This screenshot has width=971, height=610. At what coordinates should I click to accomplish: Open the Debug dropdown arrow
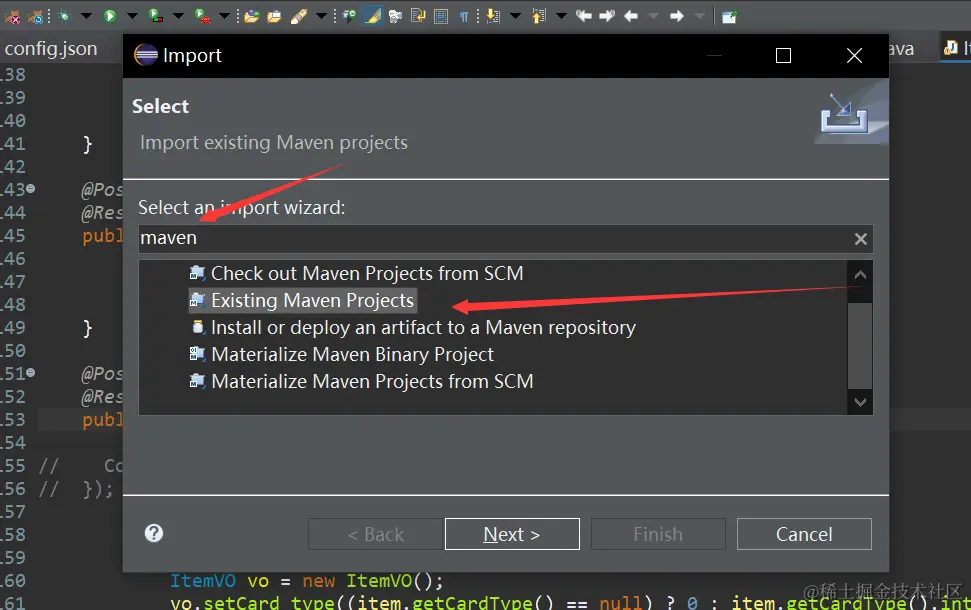tap(86, 16)
